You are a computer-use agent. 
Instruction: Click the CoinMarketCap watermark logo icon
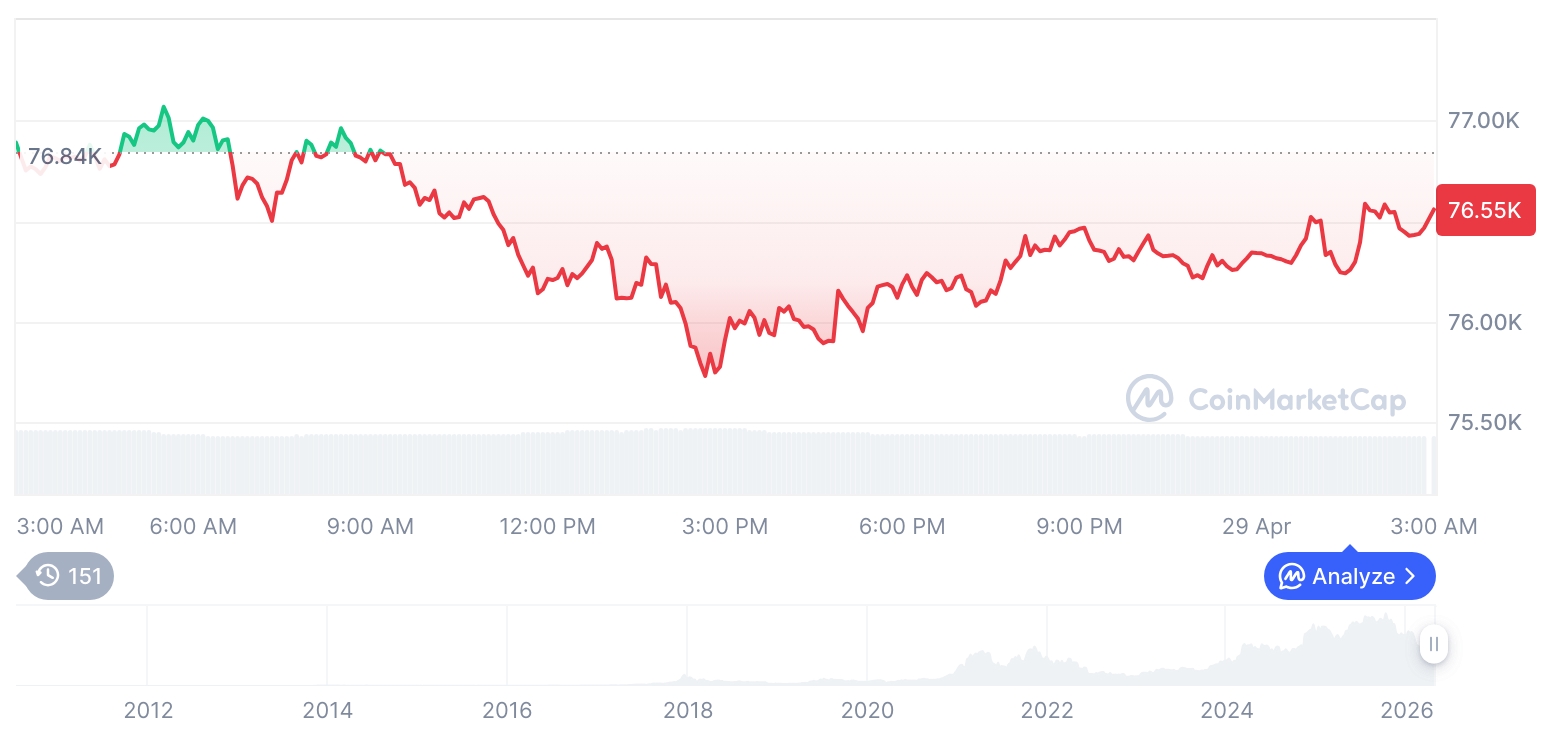click(x=1149, y=398)
